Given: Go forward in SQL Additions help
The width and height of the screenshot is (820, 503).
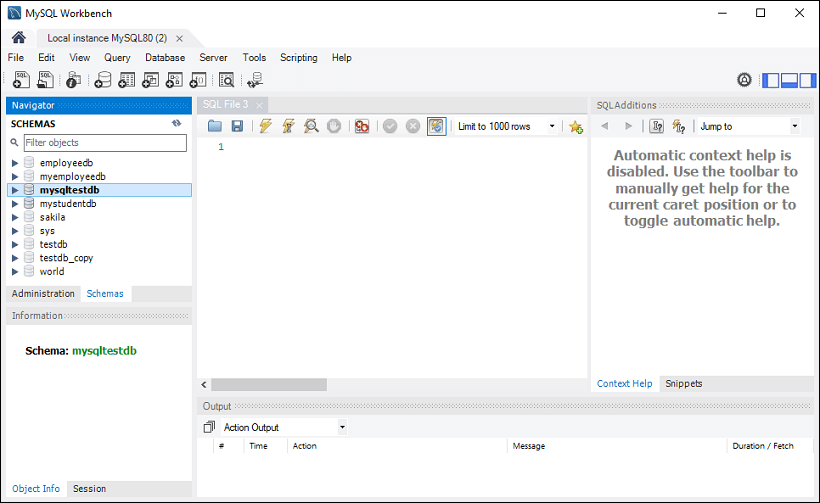Looking at the screenshot, I should [x=629, y=126].
